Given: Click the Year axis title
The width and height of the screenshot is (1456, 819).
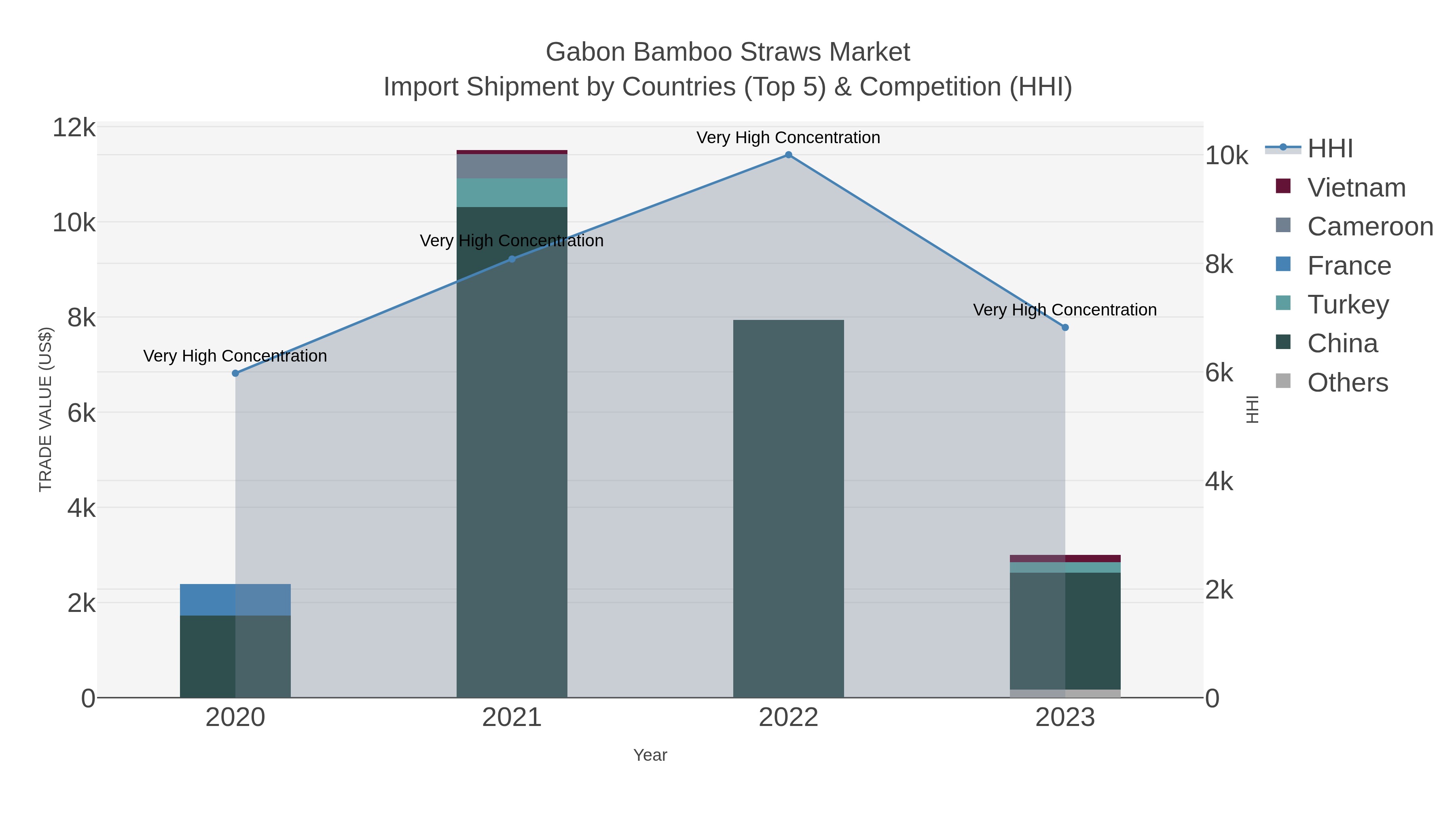Looking at the screenshot, I should [x=650, y=755].
